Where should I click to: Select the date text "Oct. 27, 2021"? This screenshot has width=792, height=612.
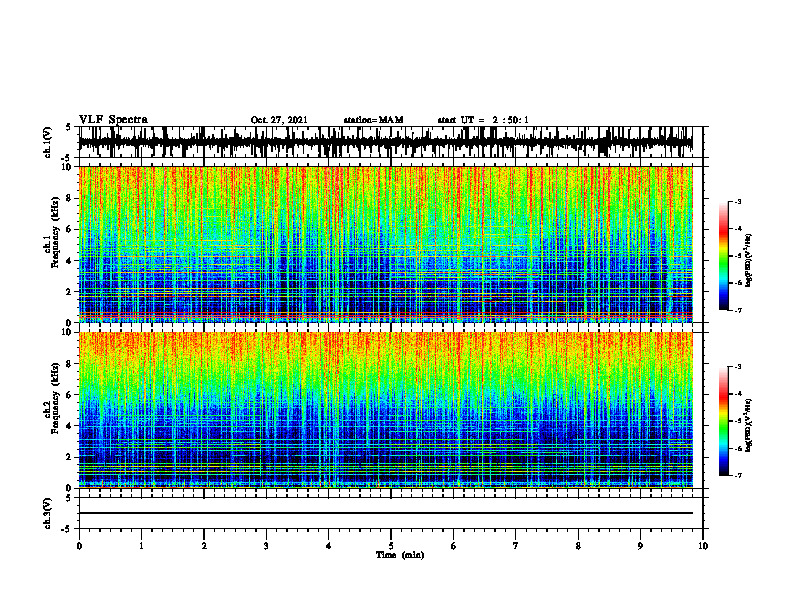[279, 120]
